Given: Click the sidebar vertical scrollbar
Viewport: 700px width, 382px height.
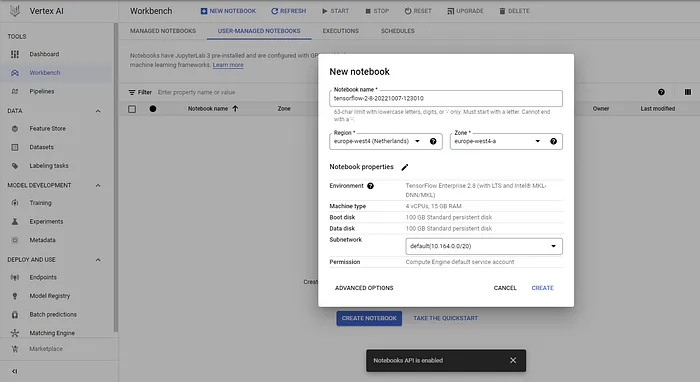Looking at the screenshot, I should (x=116, y=179).
